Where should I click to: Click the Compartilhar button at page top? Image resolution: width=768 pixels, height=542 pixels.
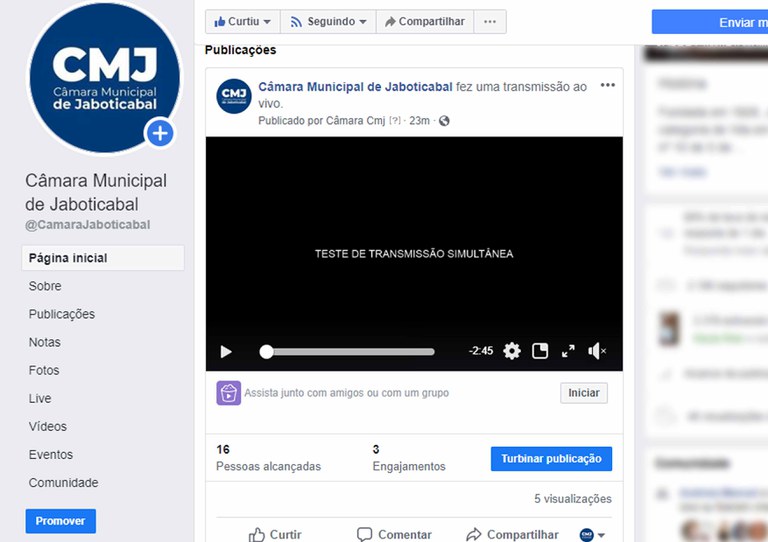point(425,22)
